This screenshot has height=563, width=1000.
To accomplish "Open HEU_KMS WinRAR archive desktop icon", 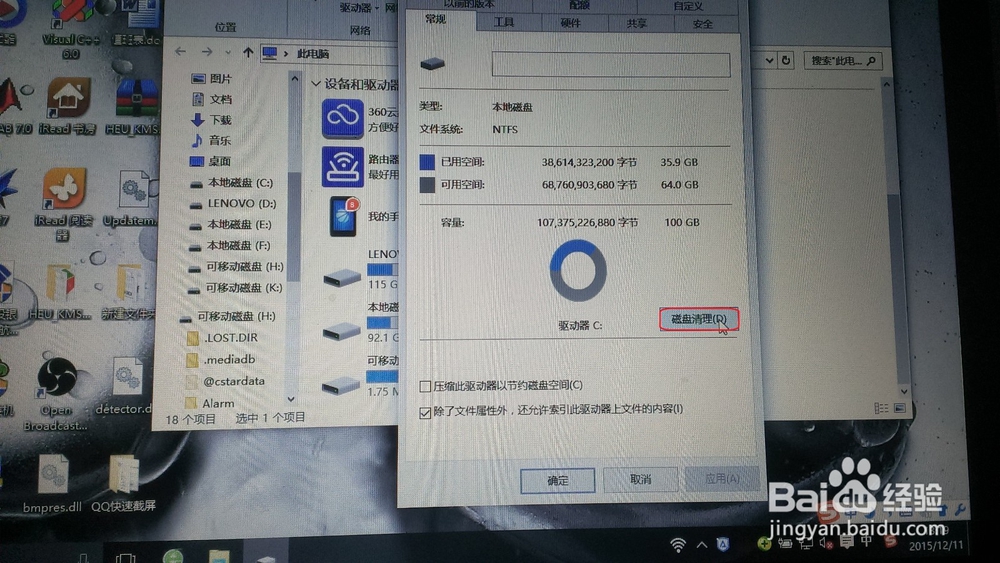I will click(x=135, y=106).
